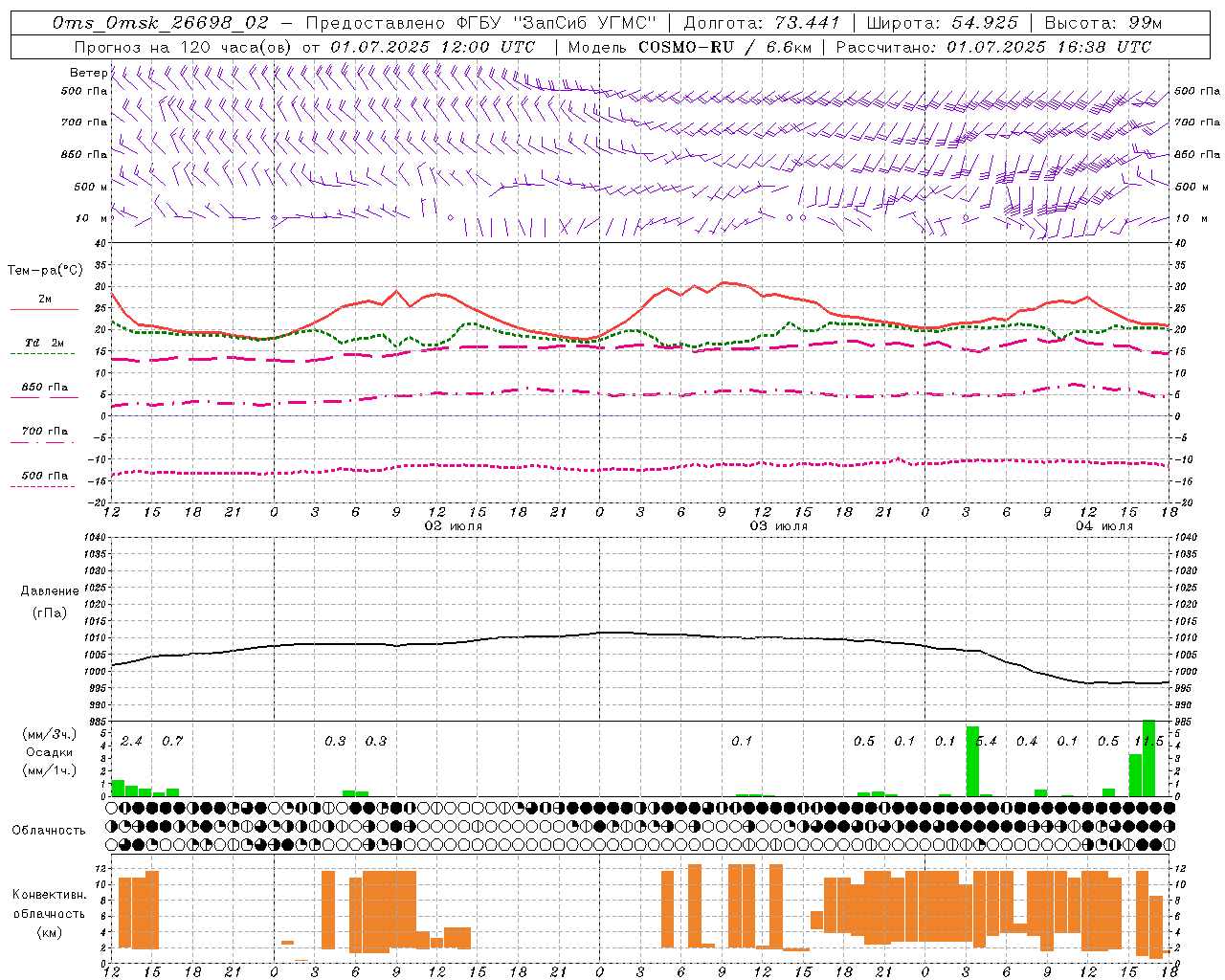Click the 10 м wind level label on right
The width and height of the screenshot is (1225, 980).
(1191, 218)
